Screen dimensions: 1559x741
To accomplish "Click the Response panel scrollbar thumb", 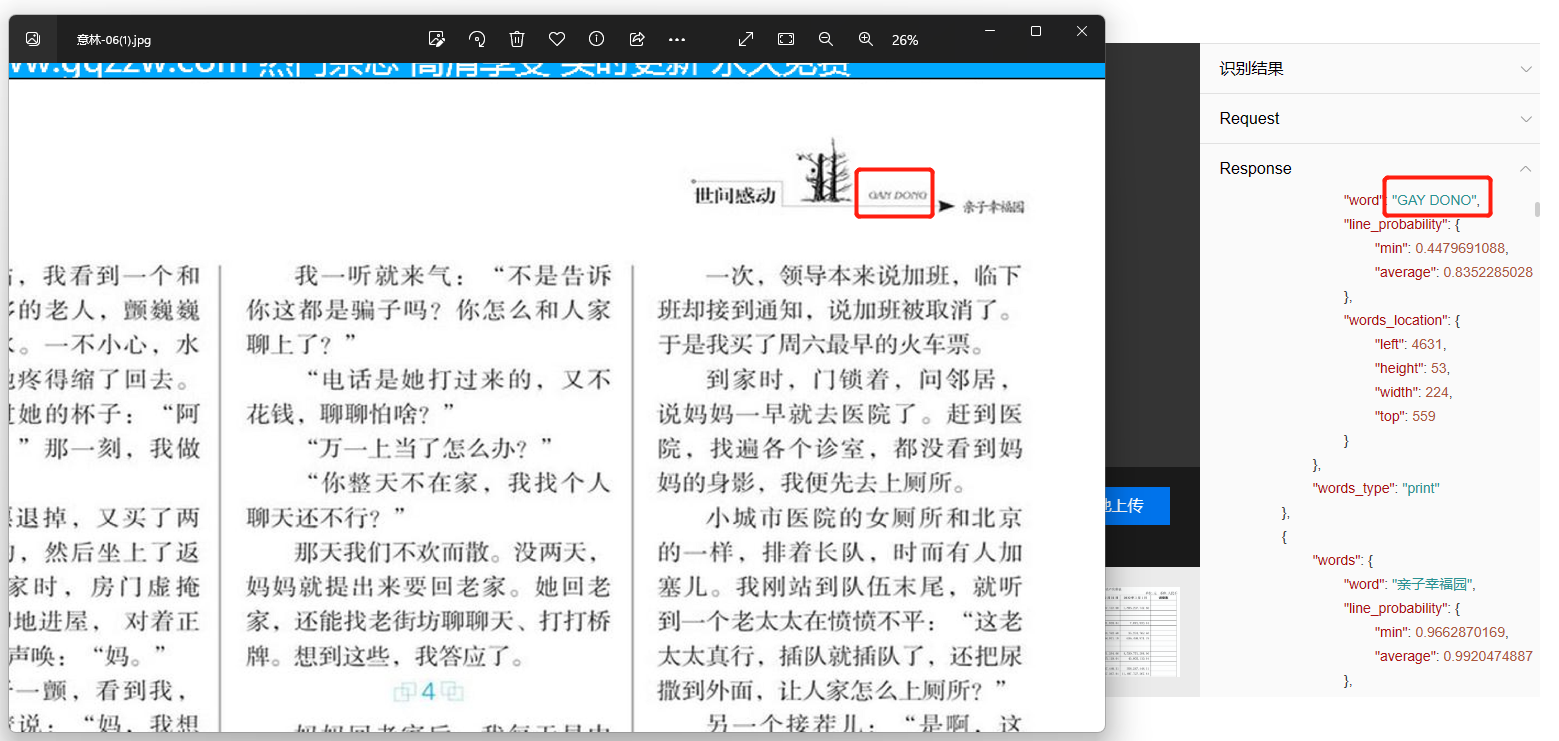I will (1537, 210).
